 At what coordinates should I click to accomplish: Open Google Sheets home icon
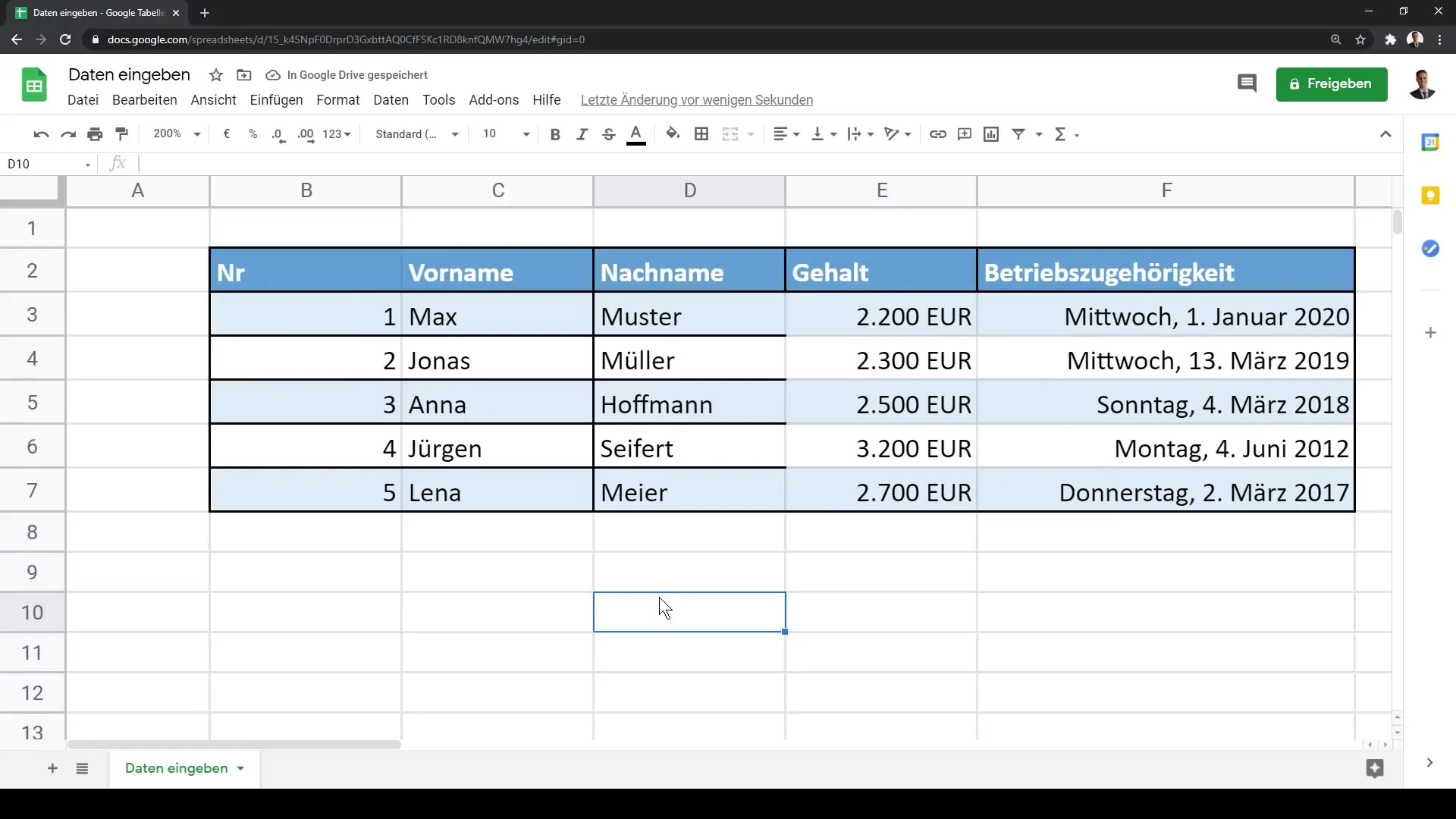tap(34, 84)
